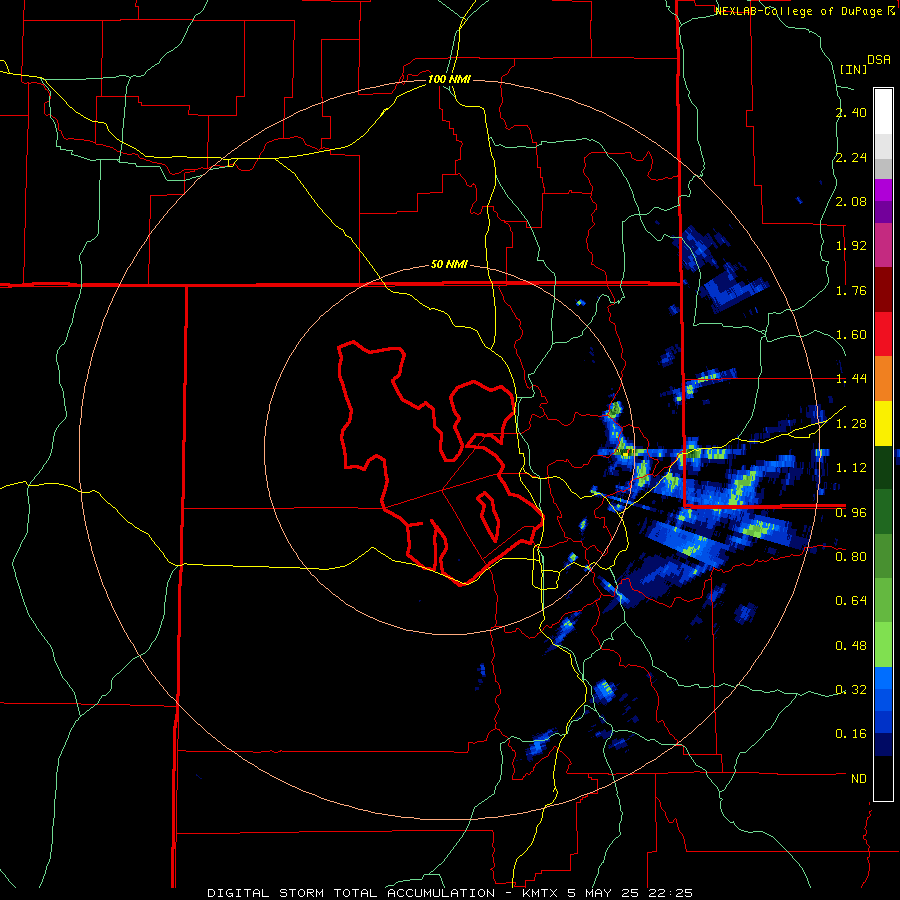Click the 0.64 legend value
The image size is (900, 900).
851,601
